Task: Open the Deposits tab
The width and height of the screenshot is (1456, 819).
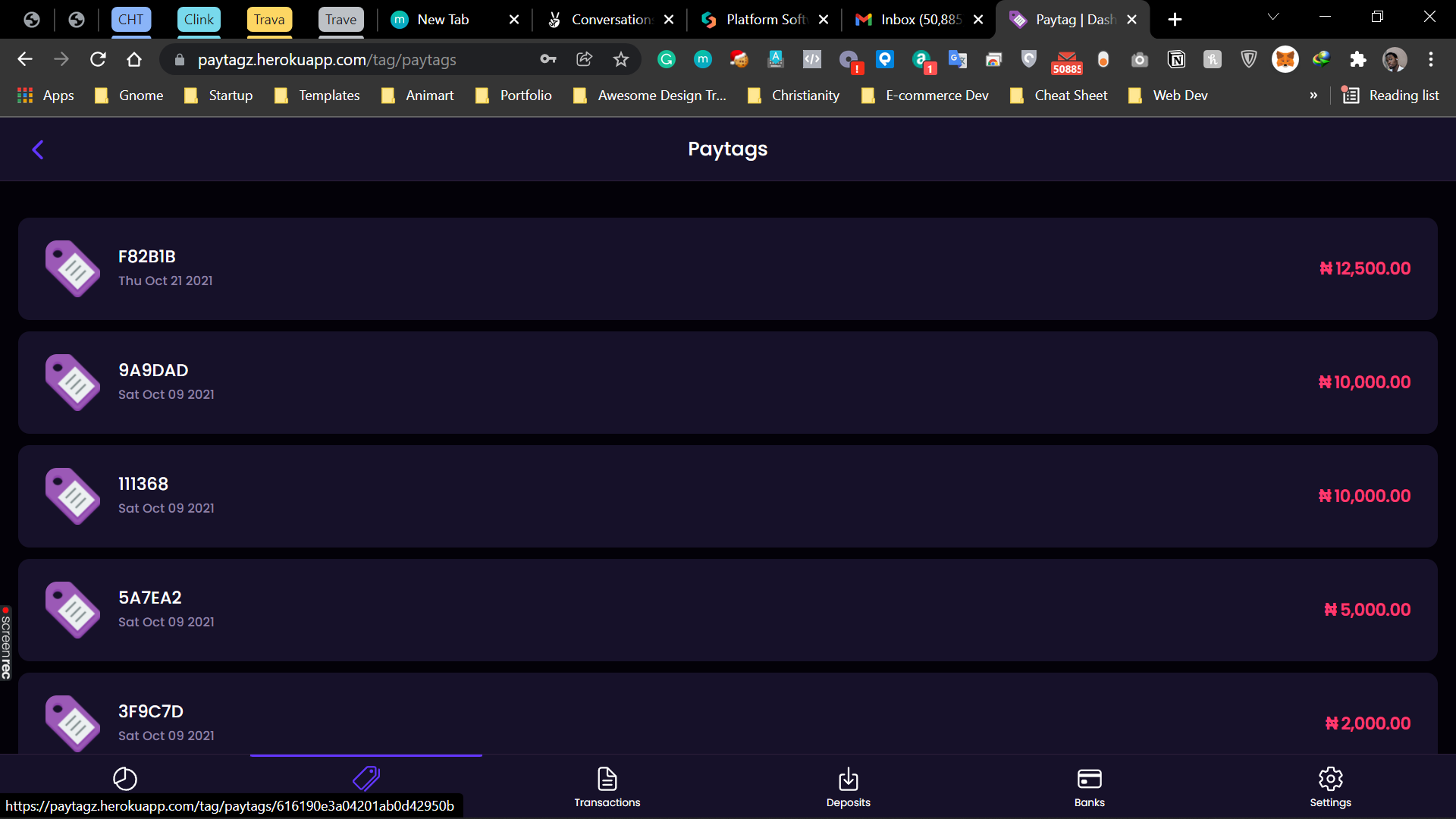Action: click(x=849, y=787)
